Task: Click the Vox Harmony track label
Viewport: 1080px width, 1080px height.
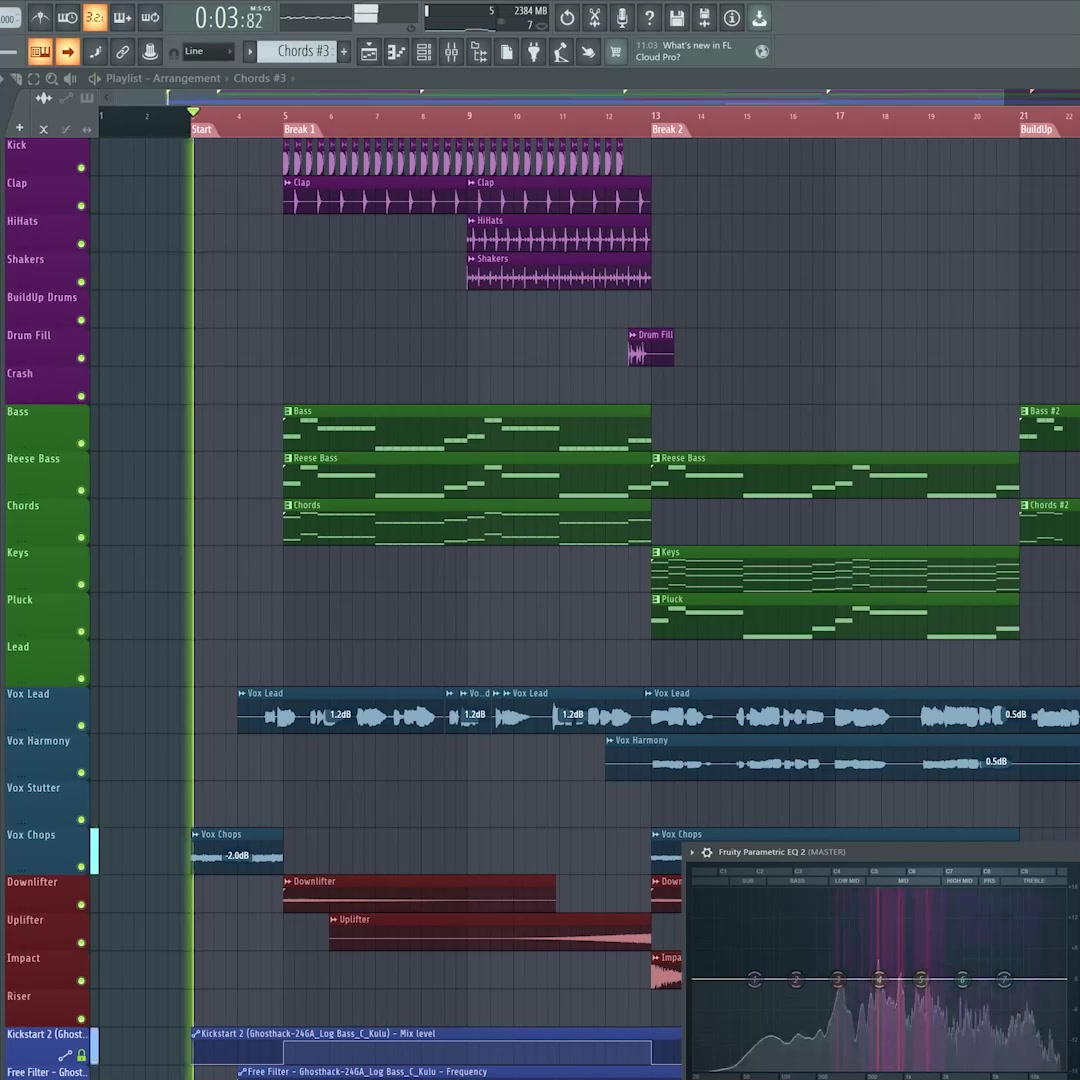Action: click(x=39, y=741)
